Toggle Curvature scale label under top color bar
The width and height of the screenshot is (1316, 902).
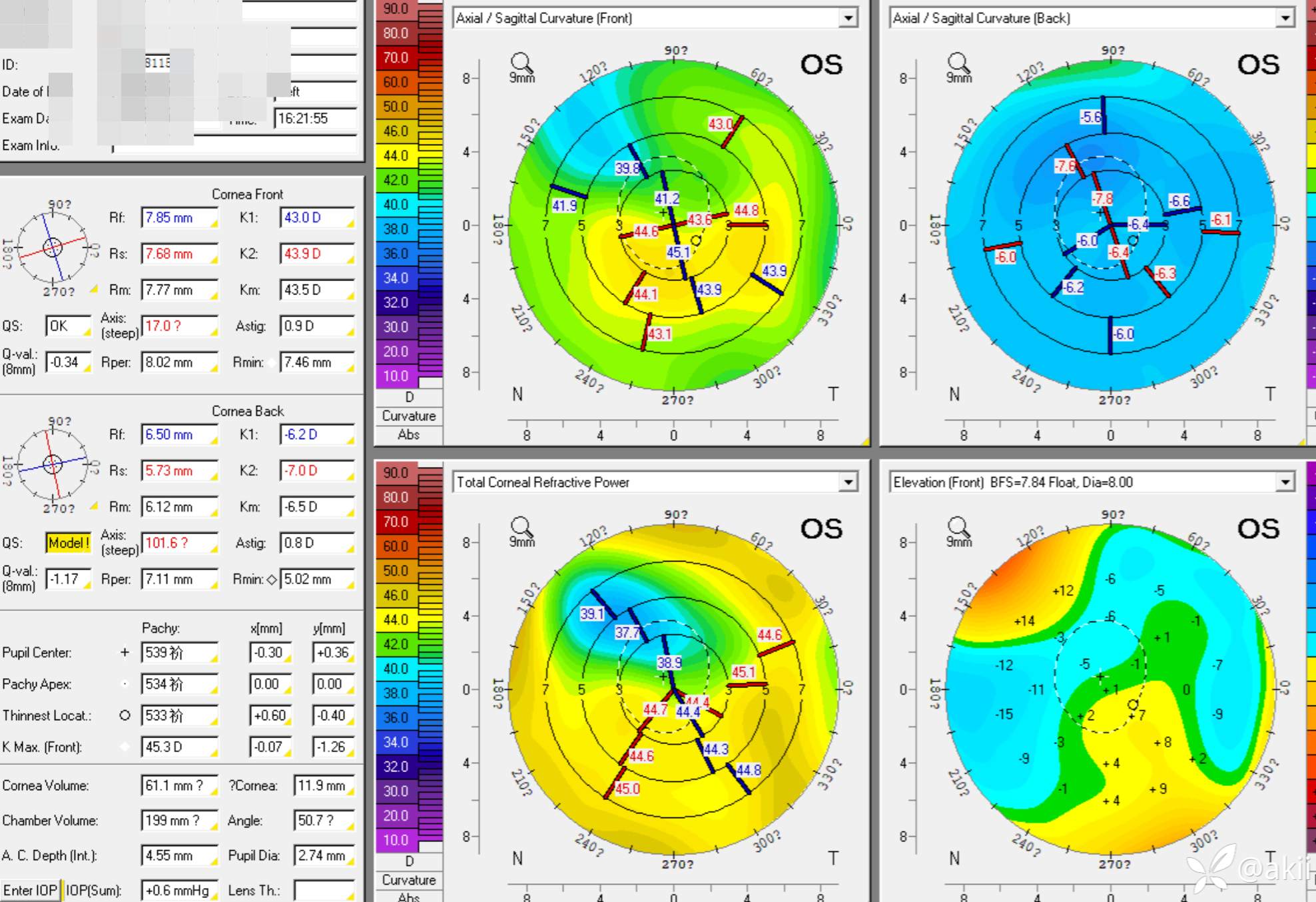click(x=408, y=416)
